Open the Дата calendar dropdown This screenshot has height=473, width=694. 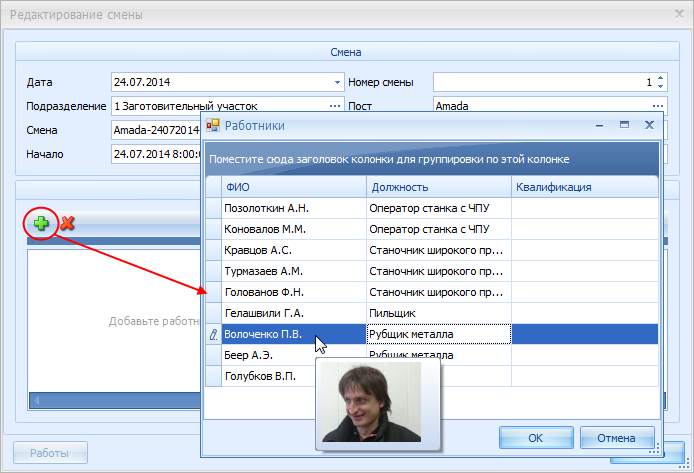click(x=337, y=82)
